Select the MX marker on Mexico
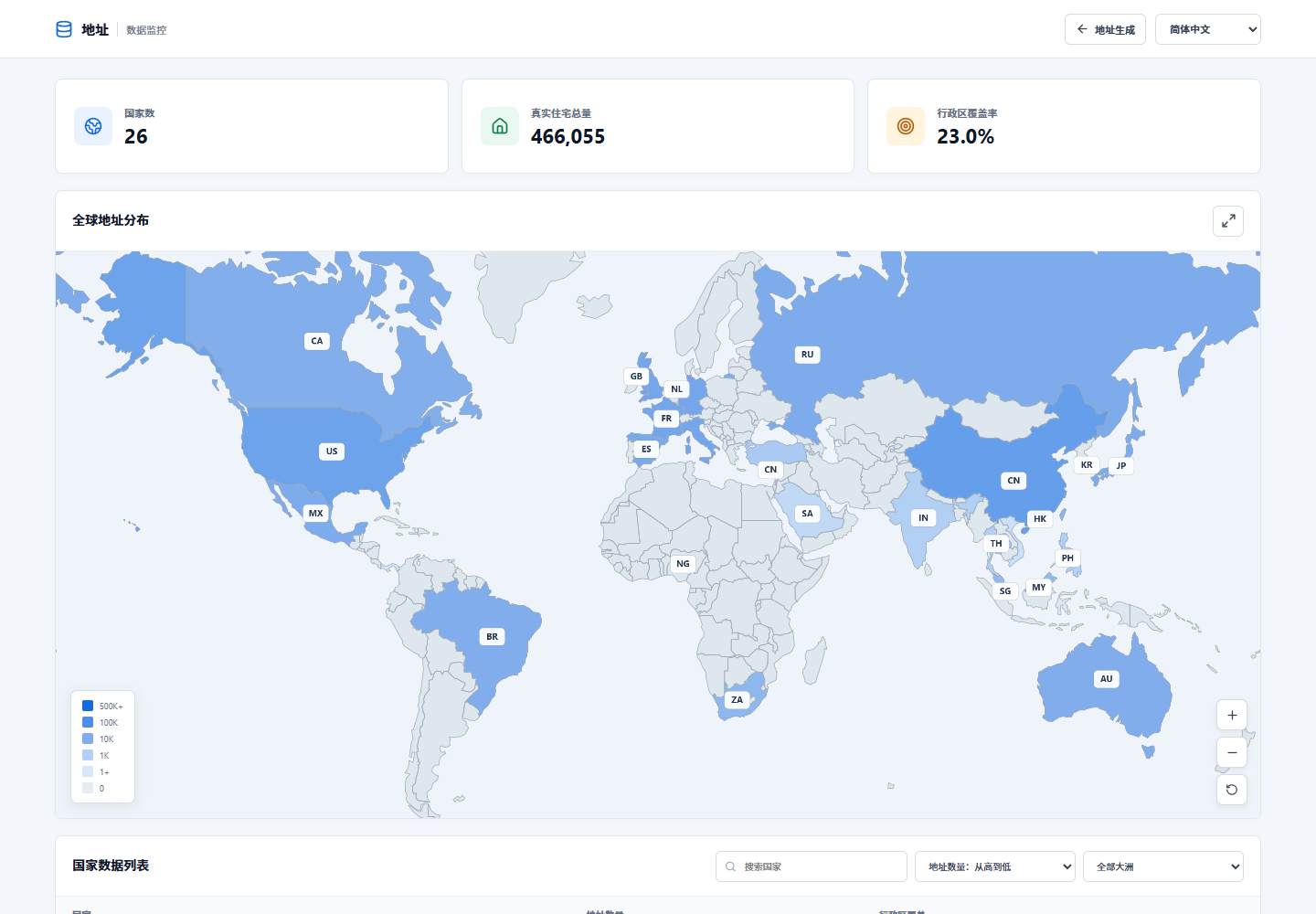The height and width of the screenshot is (914, 1316). (316, 513)
